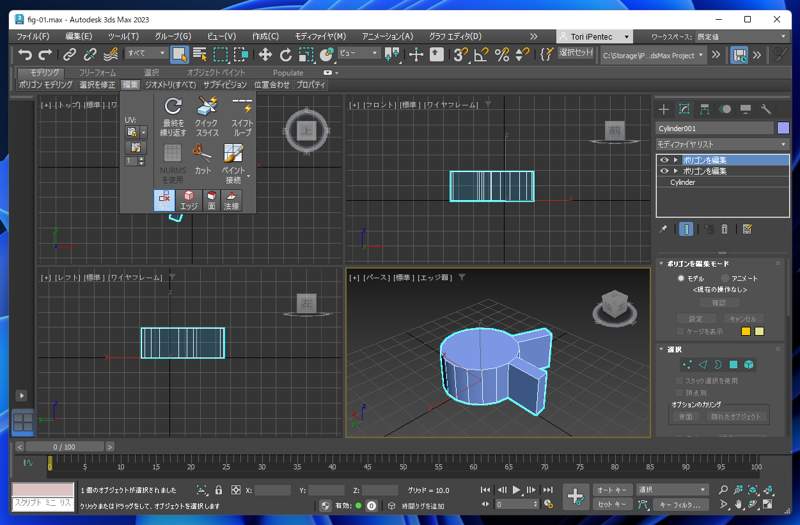Activate the Select and Link tool
800x525 pixels.
tap(69, 54)
